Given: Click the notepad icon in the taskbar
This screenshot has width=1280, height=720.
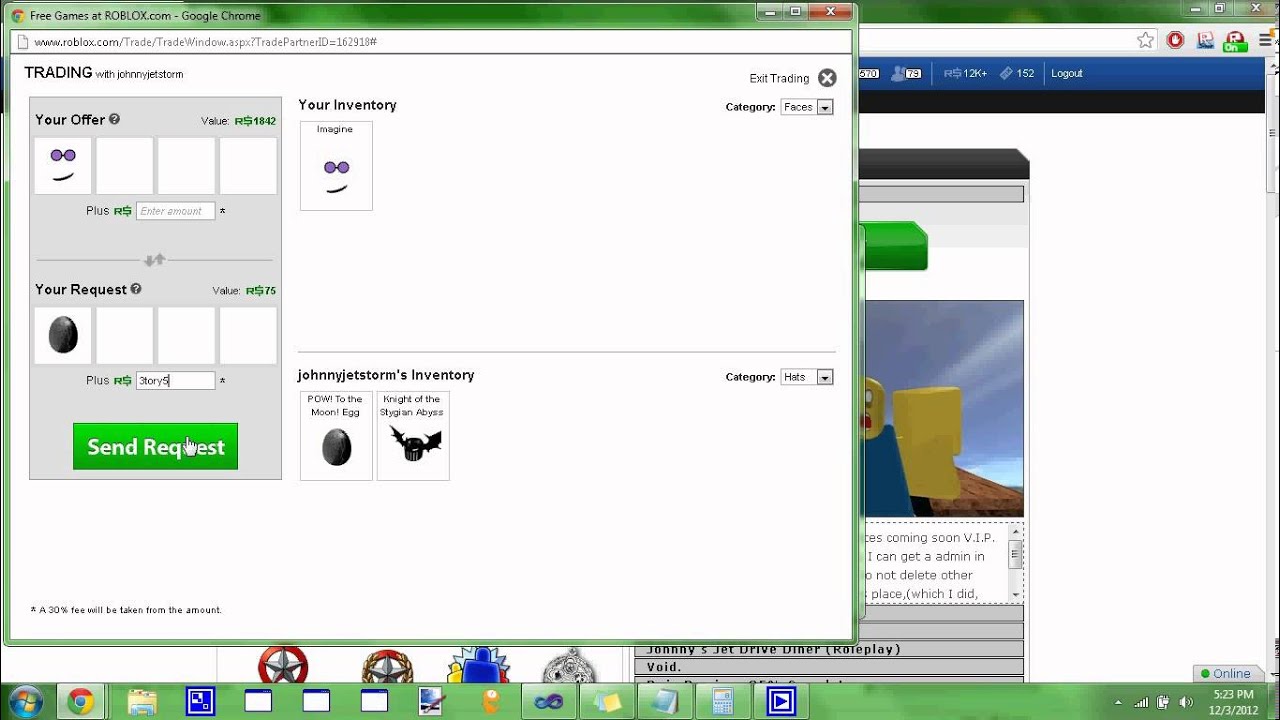Looking at the screenshot, I should pos(664,702).
